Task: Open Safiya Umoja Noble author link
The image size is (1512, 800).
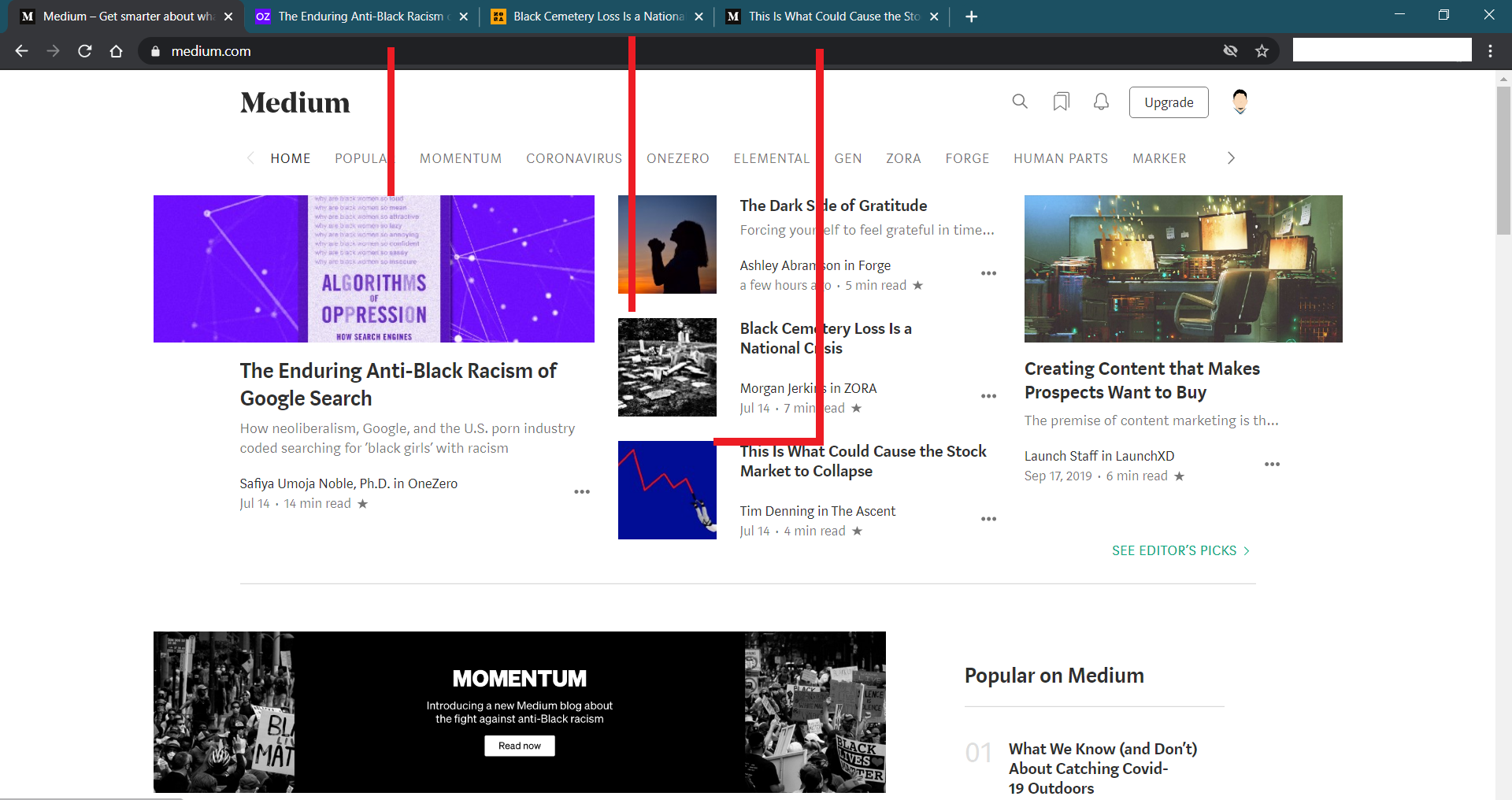Action: [x=315, y=483]
